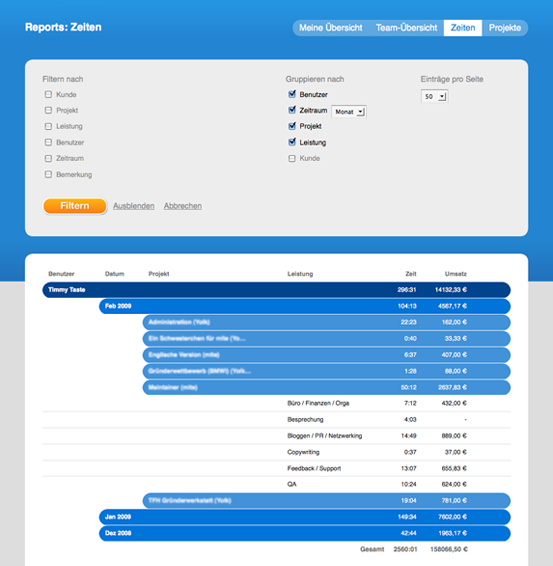Click the Datum column header
This screenshot has height=566, width=553.
[114, 274]
